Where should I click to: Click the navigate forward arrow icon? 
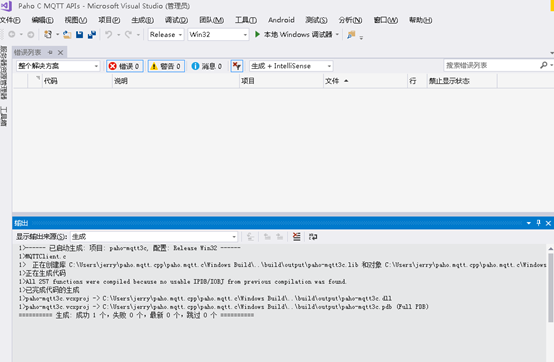pos(31,34)
